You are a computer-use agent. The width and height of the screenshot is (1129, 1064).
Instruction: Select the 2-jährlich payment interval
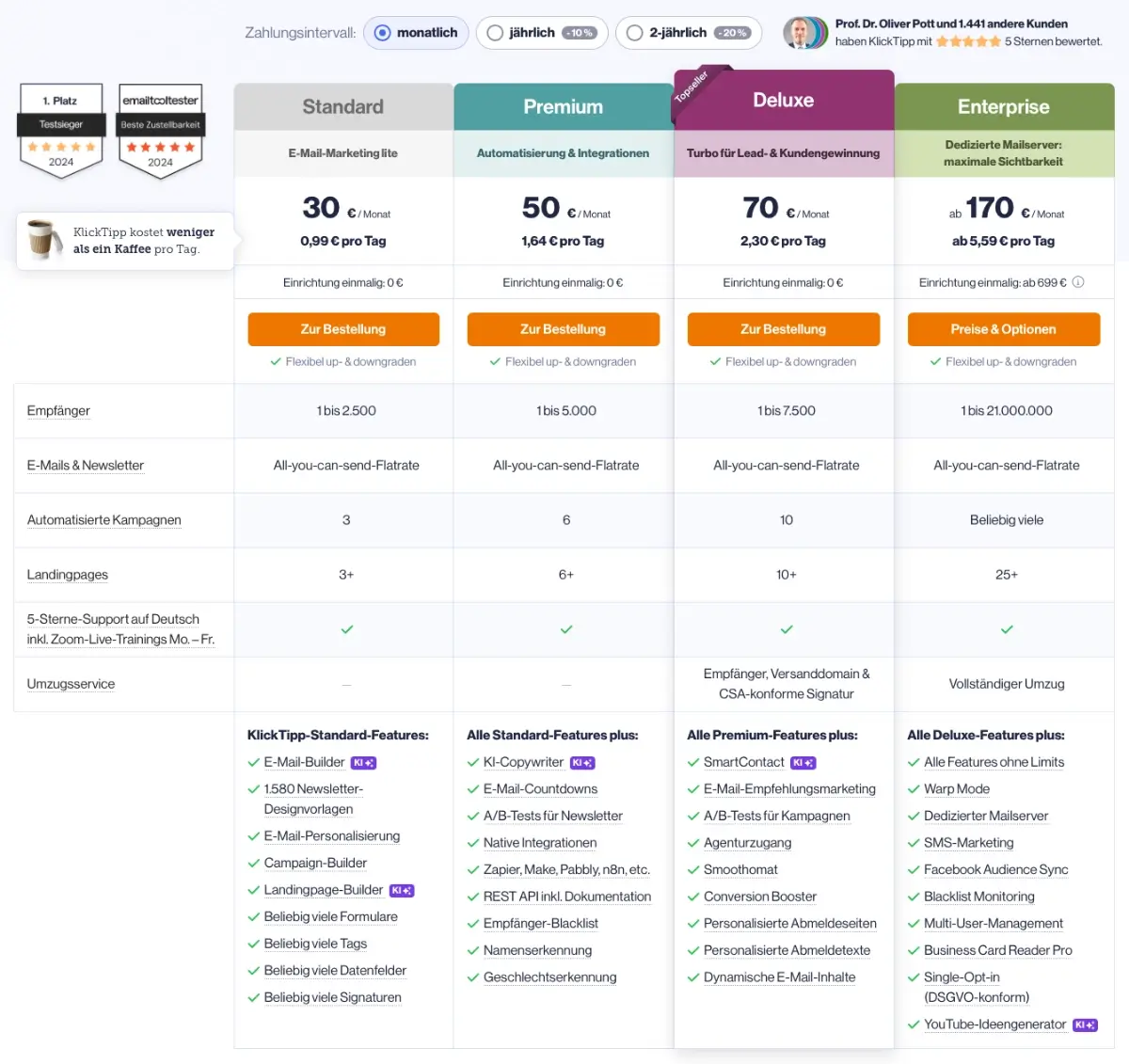690,33
